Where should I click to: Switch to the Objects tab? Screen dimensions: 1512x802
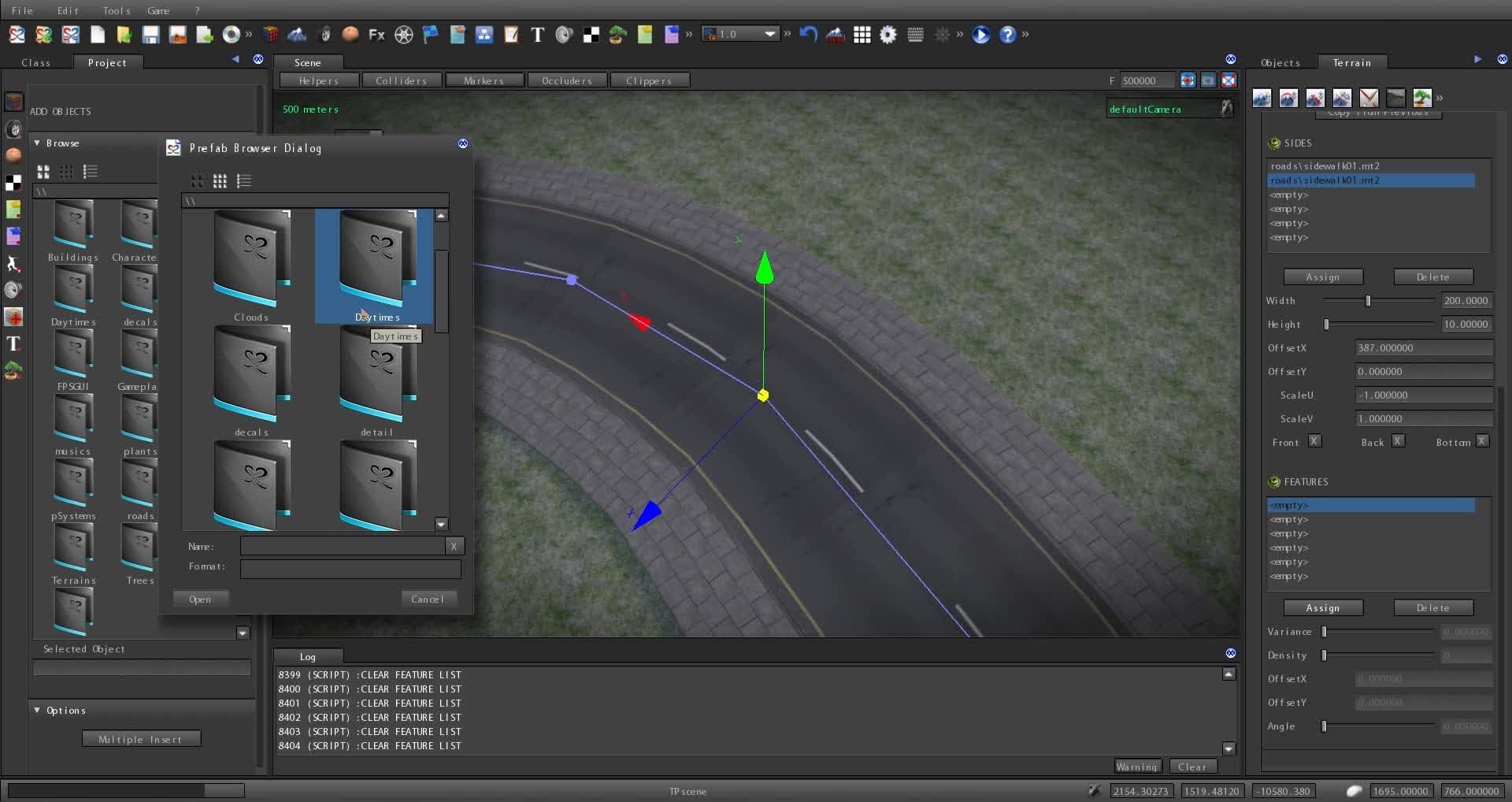(1280, 62)
